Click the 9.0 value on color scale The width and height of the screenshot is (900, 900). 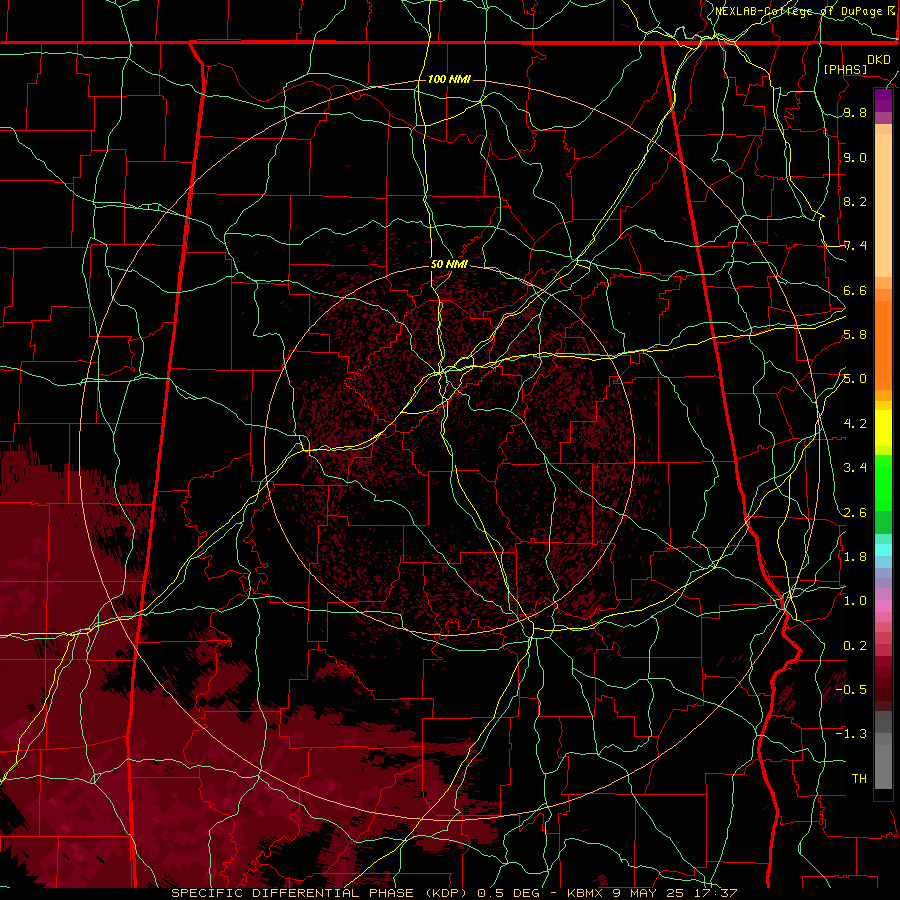coord(855,157)
